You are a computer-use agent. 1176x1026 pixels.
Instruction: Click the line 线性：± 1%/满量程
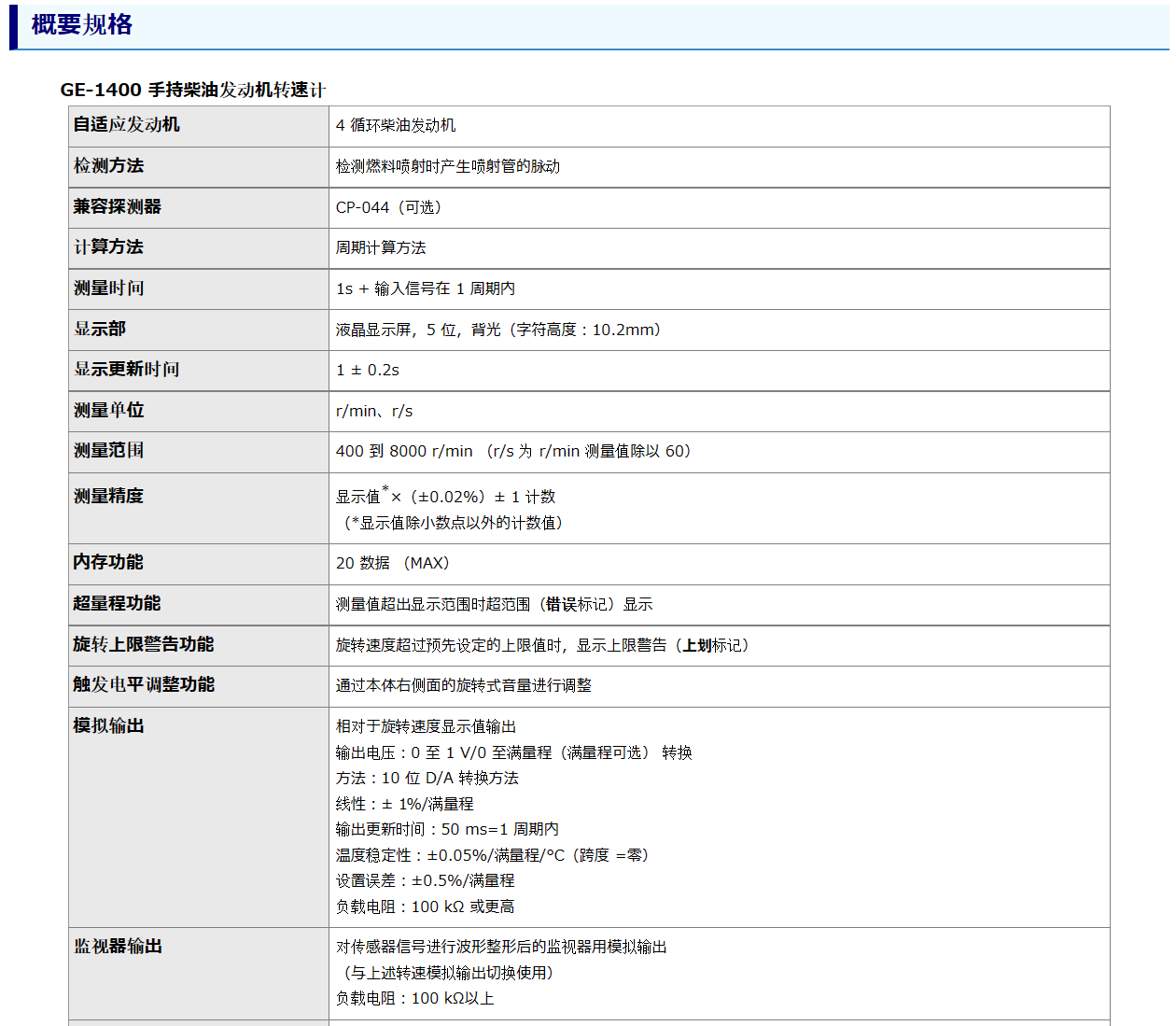405,804
